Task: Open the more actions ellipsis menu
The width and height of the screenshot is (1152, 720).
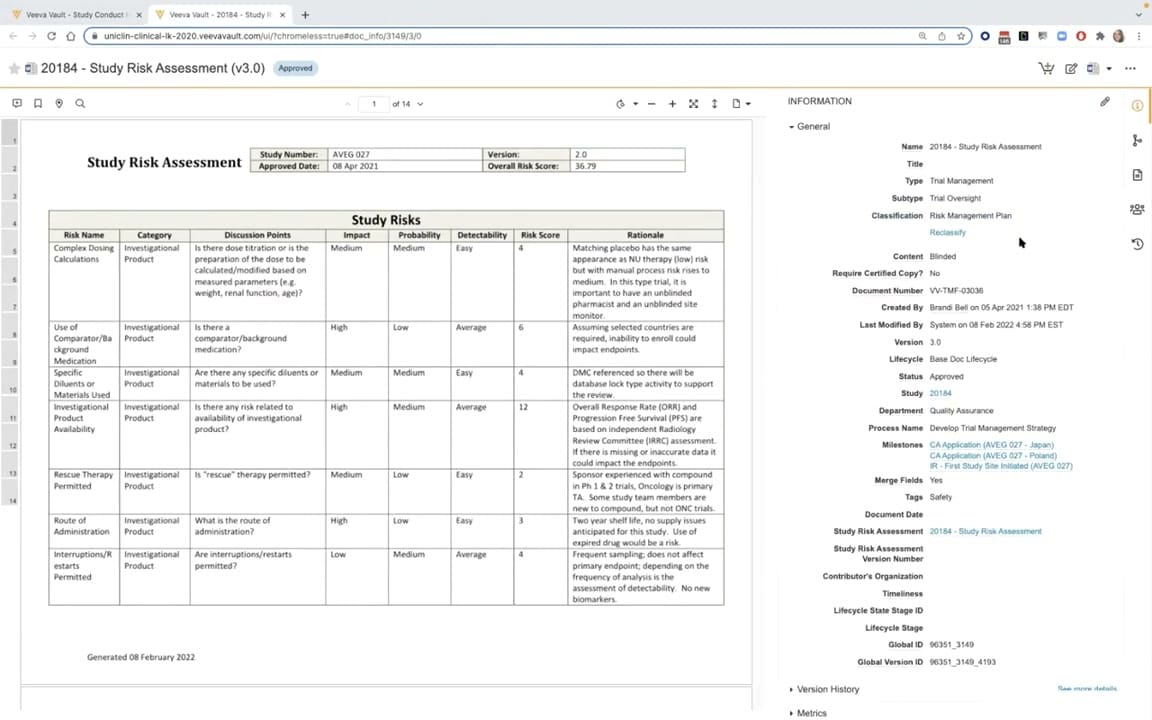Action: (1130, 68)
